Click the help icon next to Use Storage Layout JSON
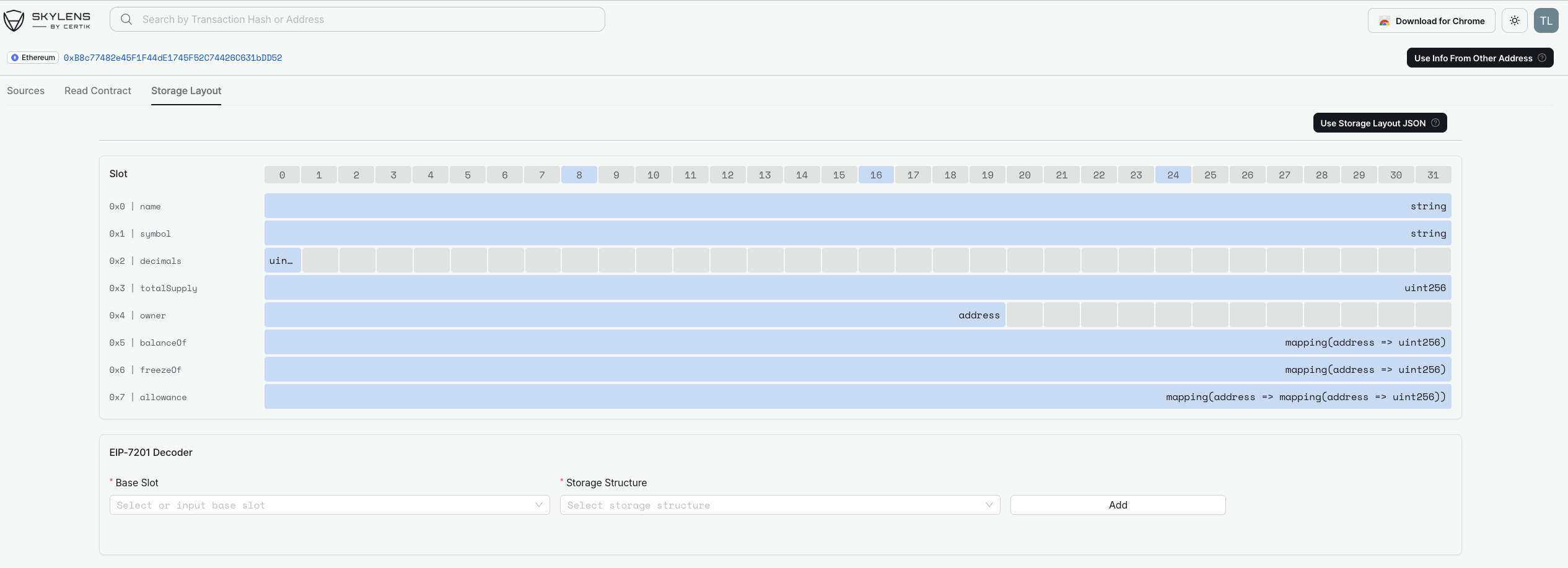Screen dimensions: 1568x568 [1436, 123]
